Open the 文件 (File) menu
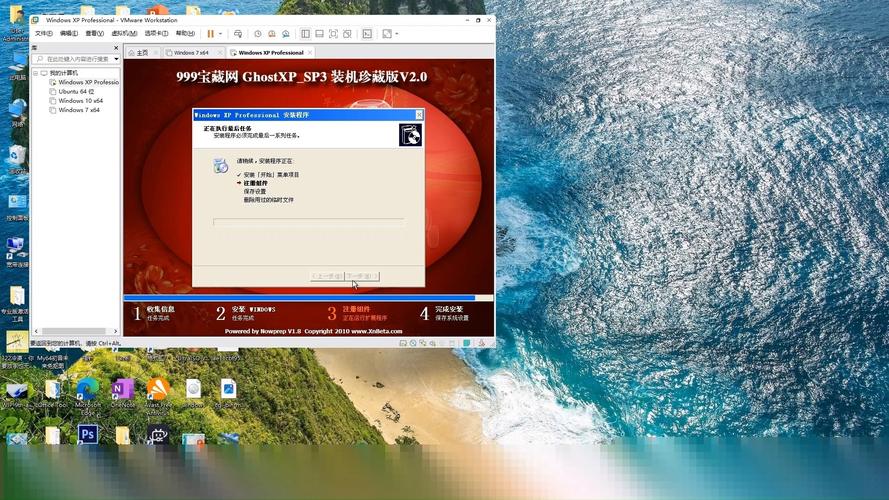 pyautogui.click(x=44, y=33)
